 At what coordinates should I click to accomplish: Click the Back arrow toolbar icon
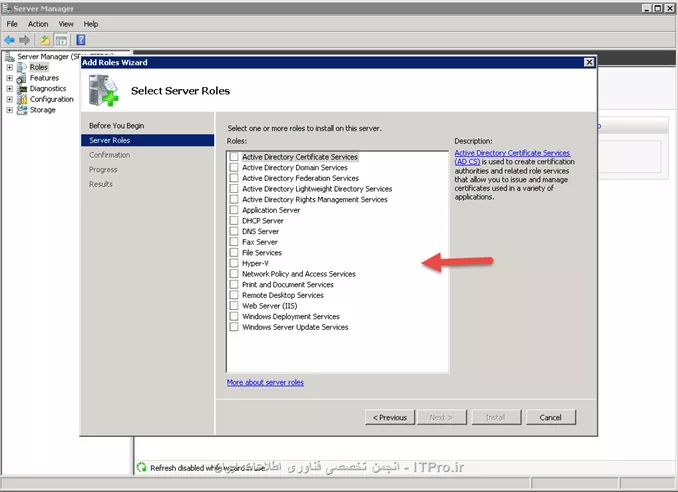coord(10,40)
